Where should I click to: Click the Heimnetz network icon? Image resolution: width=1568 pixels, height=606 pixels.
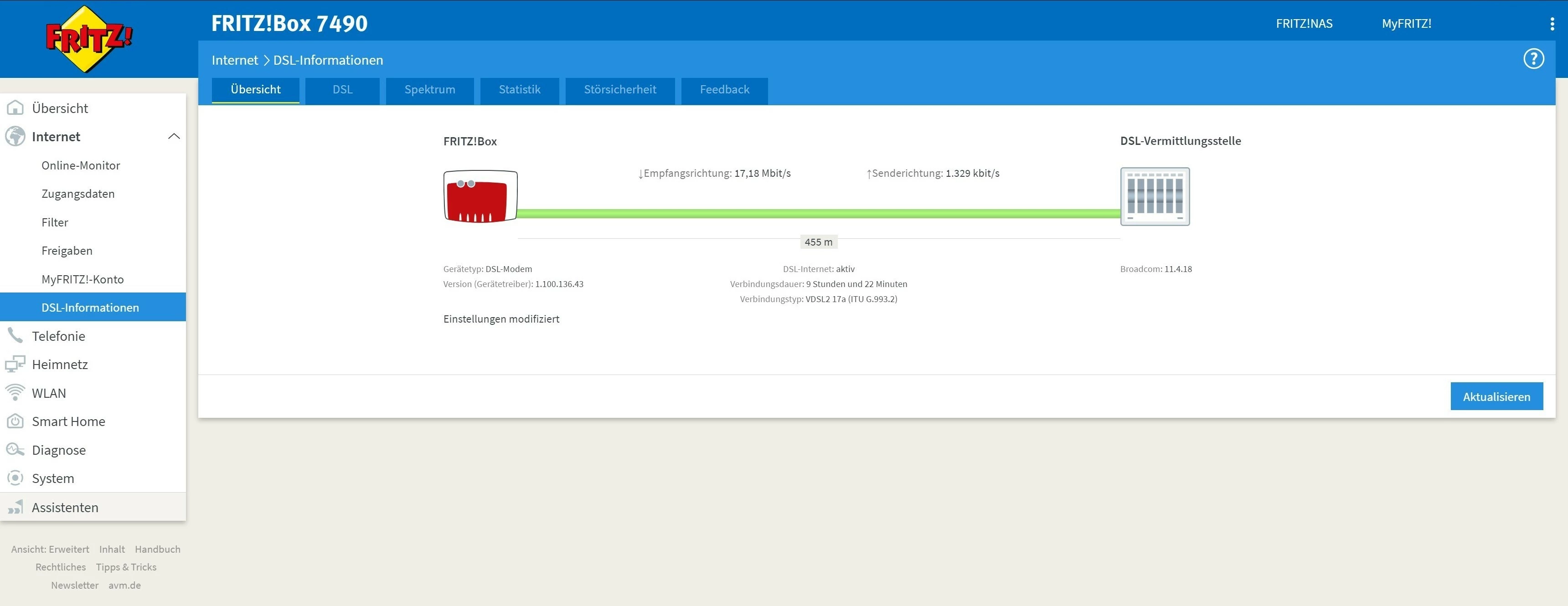15,364
